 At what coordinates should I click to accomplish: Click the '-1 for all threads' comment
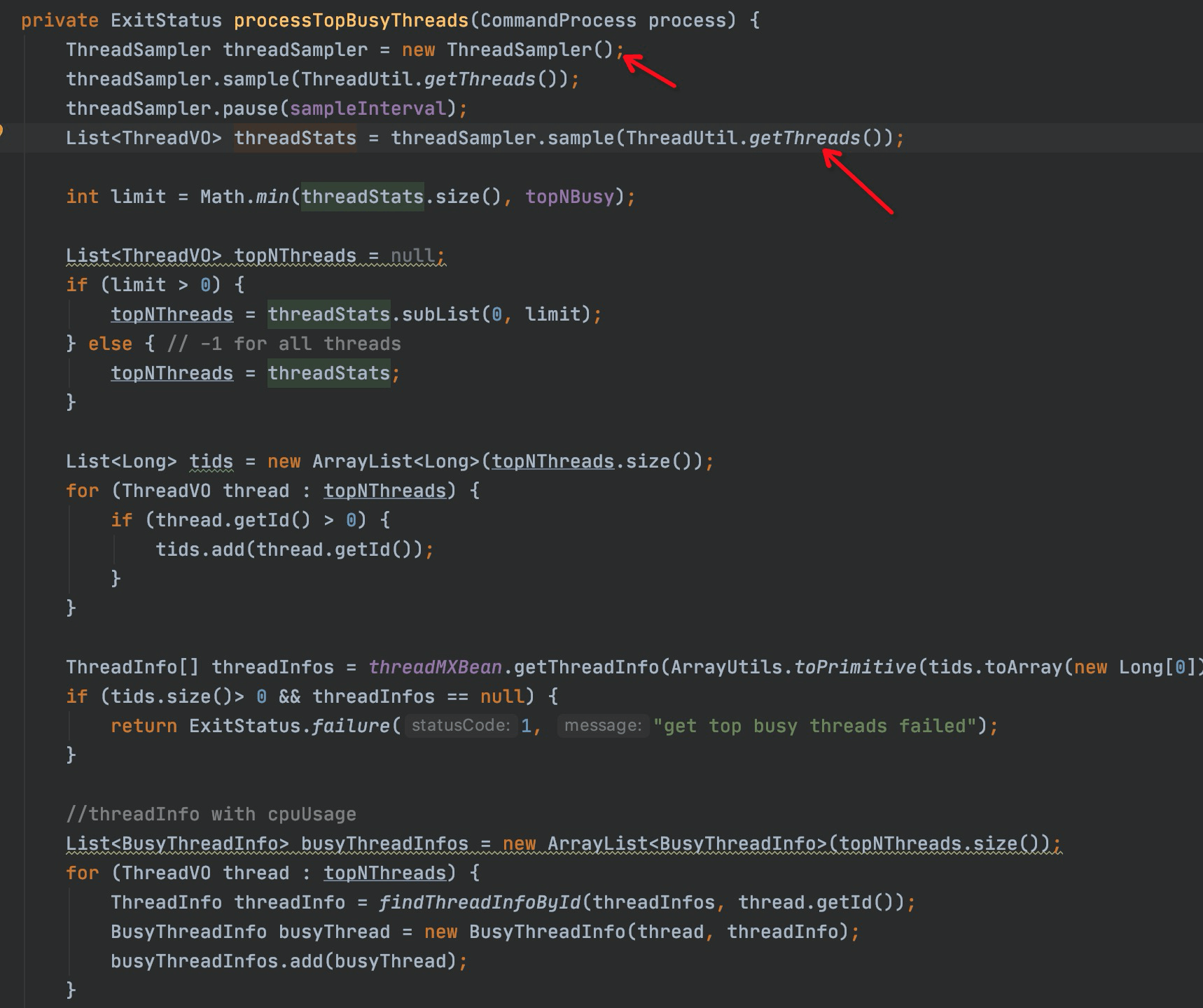pos(284,344)
